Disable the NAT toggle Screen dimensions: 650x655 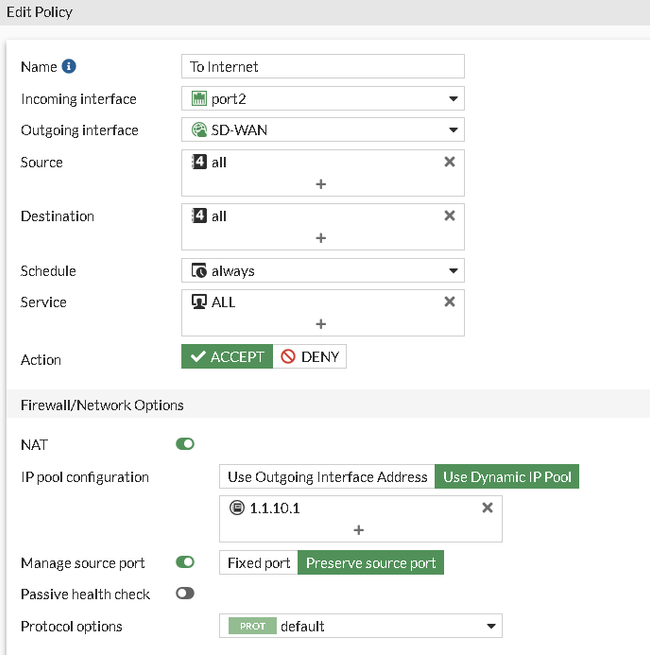(185, 444)
